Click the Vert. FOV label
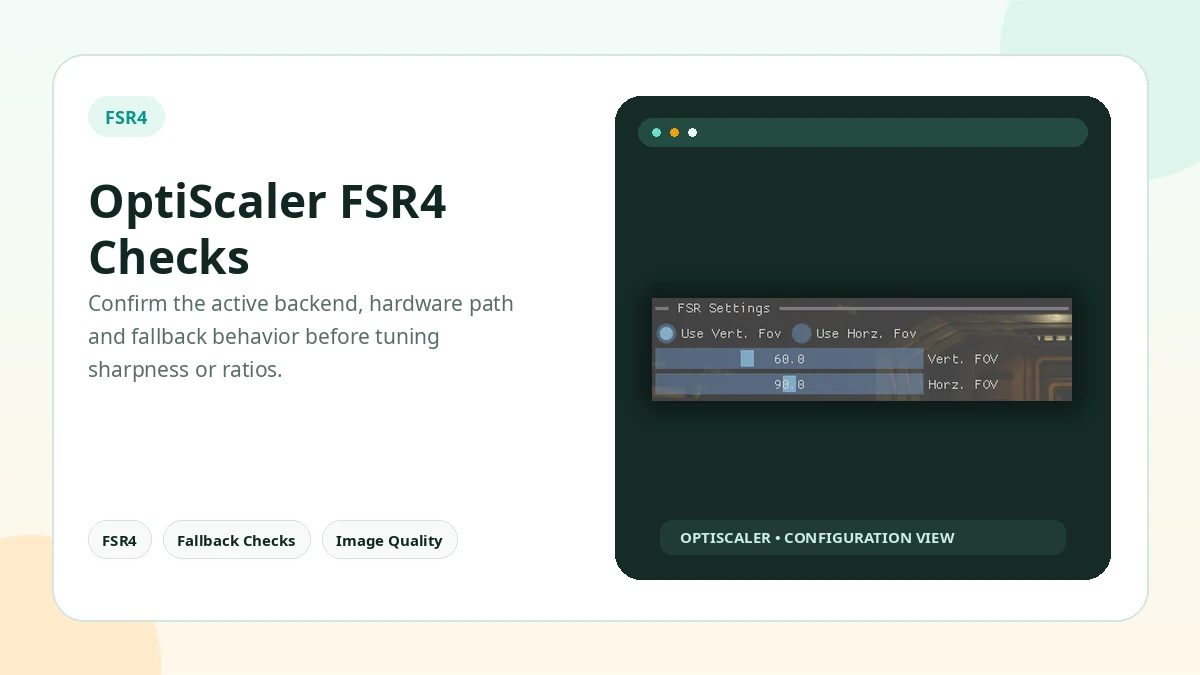Viewport: 1200px width, 675px height. 963,359
